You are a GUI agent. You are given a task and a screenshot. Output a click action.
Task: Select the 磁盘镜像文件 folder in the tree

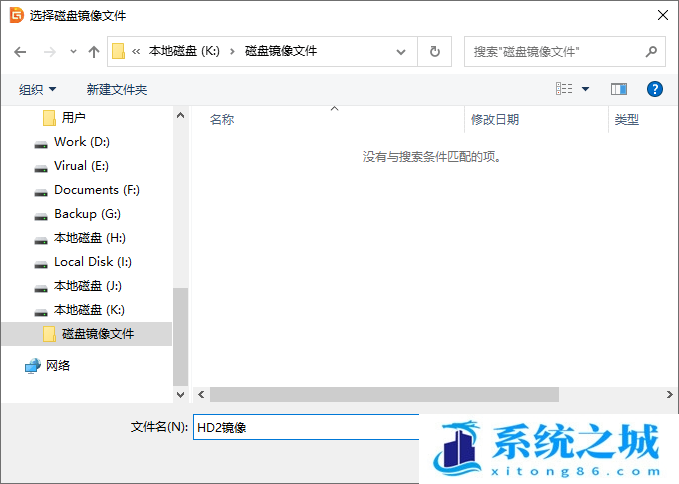point(87,334)
